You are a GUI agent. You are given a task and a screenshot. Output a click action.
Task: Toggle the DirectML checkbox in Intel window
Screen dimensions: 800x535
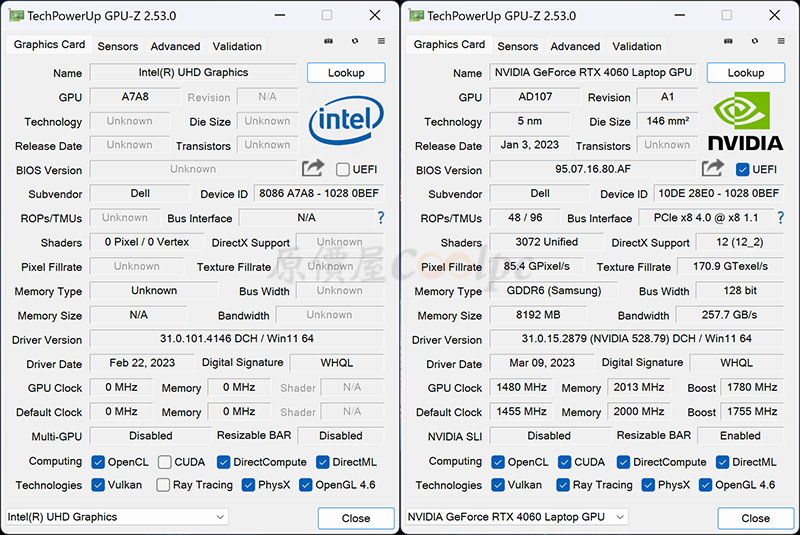(322, 462)
